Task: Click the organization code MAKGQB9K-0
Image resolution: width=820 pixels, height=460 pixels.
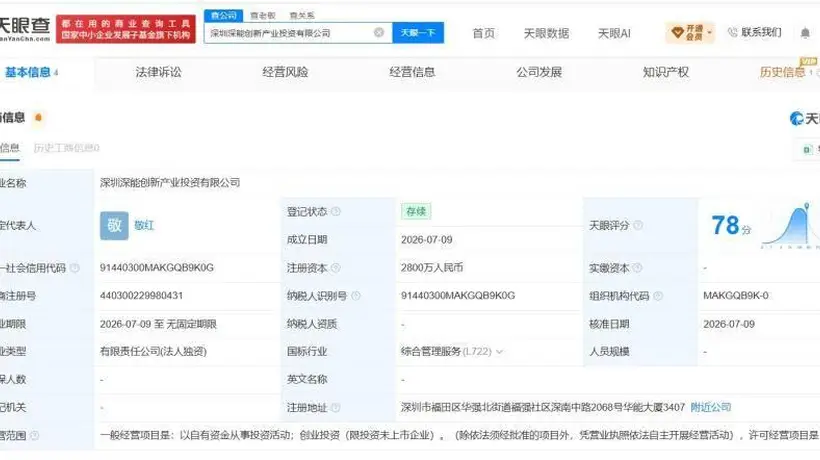Action: 736,295
